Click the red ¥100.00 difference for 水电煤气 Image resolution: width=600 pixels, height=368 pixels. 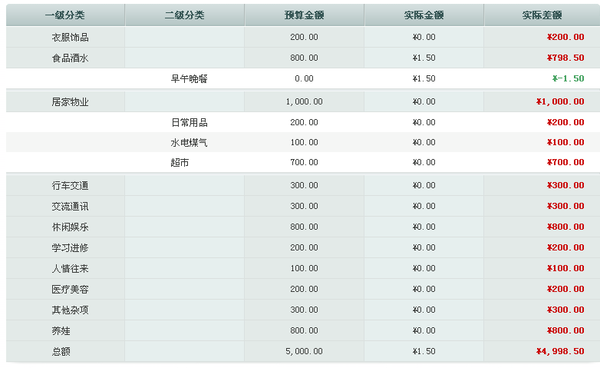(566, 142)
